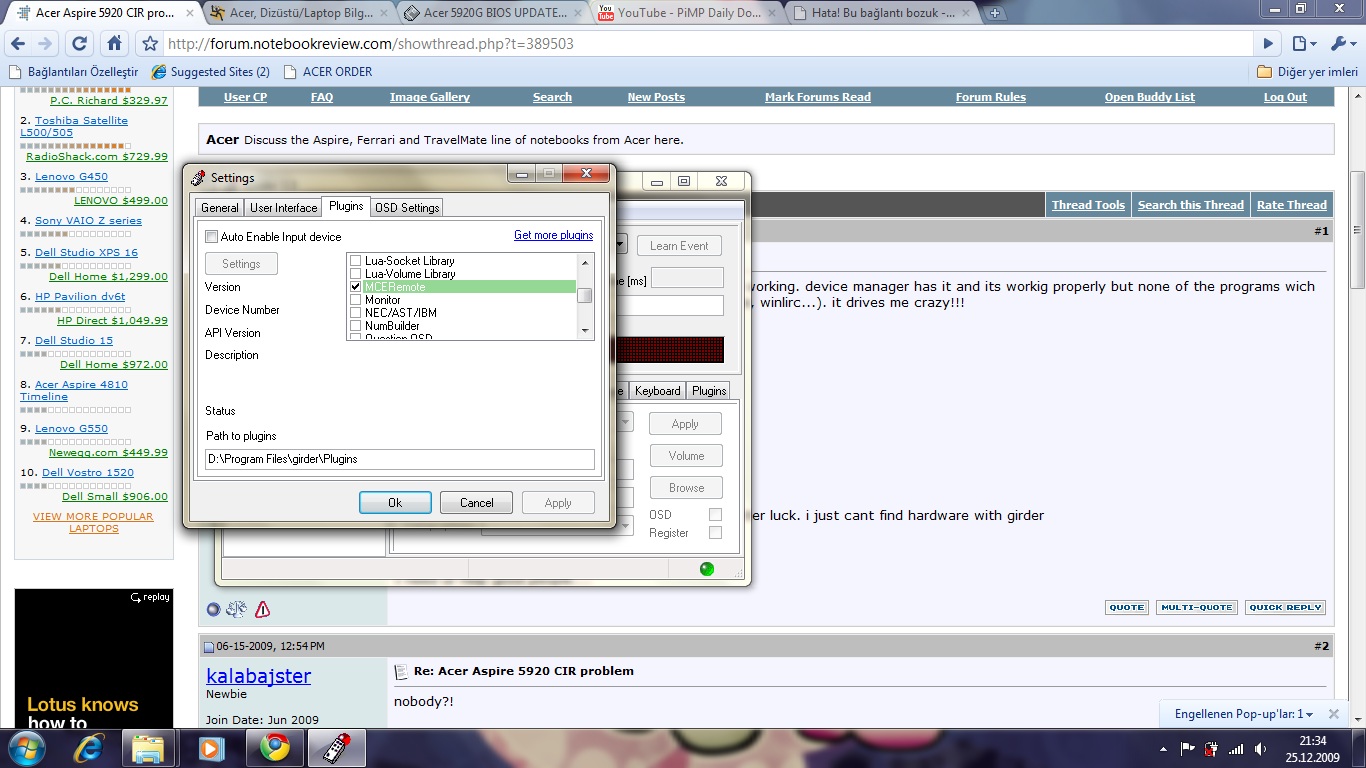Switch to Chrome in taskbar
1366x768 pixels.
[274, 748]
